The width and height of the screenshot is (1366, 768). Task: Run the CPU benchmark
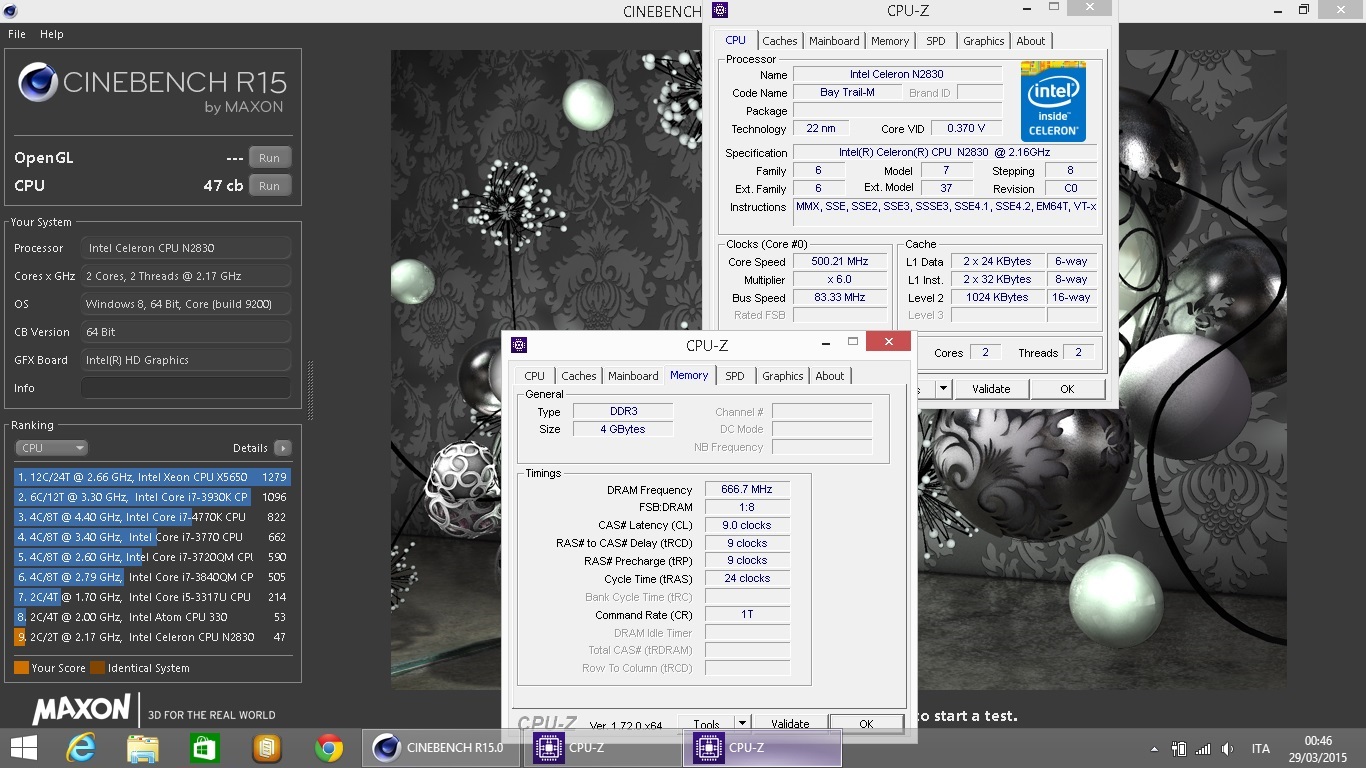pos(270,186)
